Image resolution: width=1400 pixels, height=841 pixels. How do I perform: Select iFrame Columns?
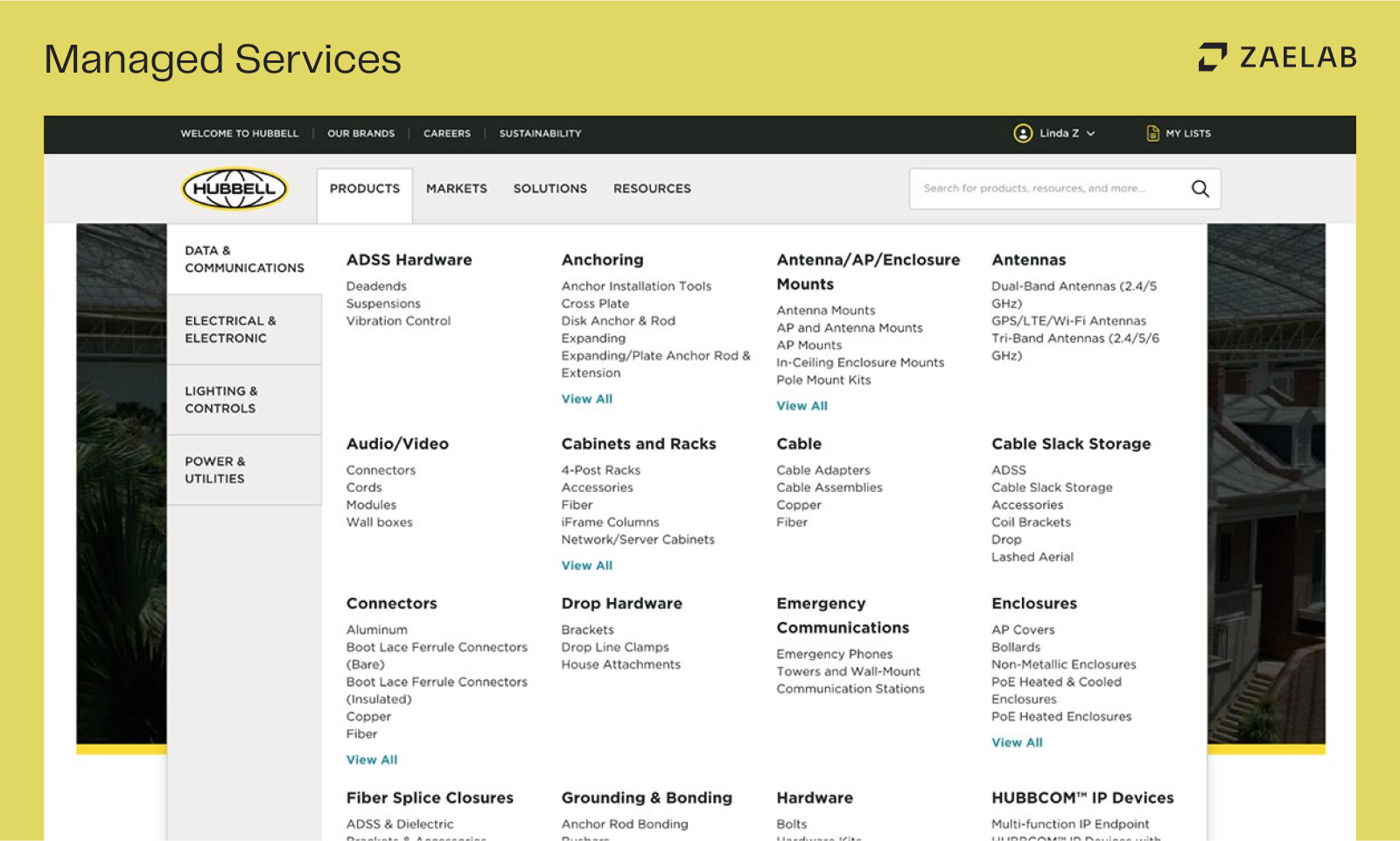tap(611, 522)
